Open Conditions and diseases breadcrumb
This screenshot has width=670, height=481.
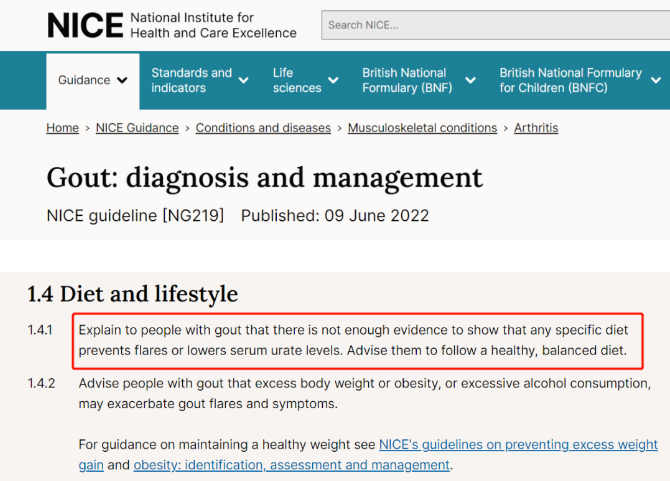(x=263, y=128)
